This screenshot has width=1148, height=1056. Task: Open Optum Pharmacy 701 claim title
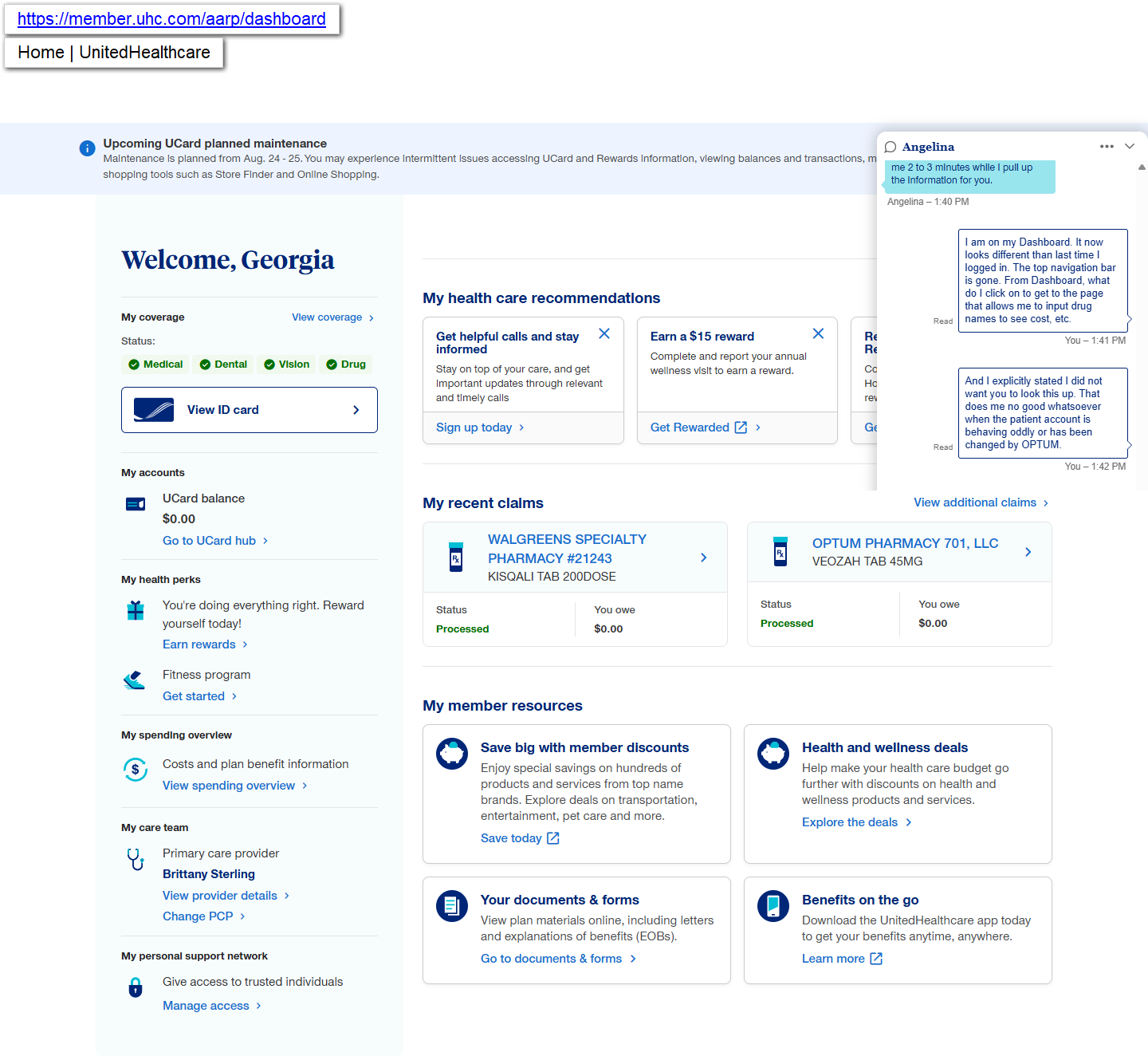coord(905,543)
